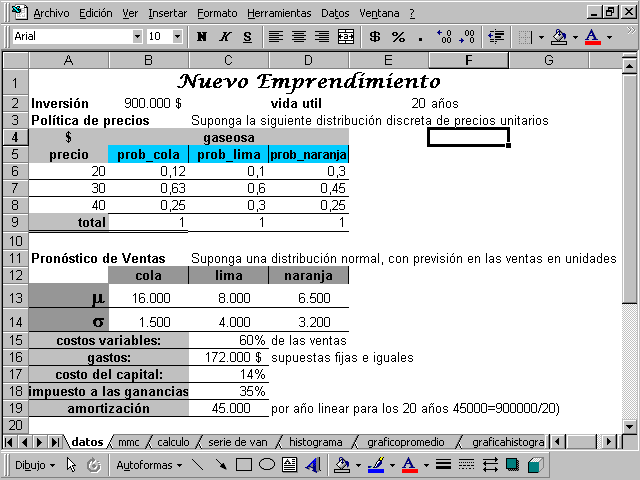The height and width of the screenshot is (480, 640).
Task: Choose dash style in drawing toolbar
Action: [466, 465]
